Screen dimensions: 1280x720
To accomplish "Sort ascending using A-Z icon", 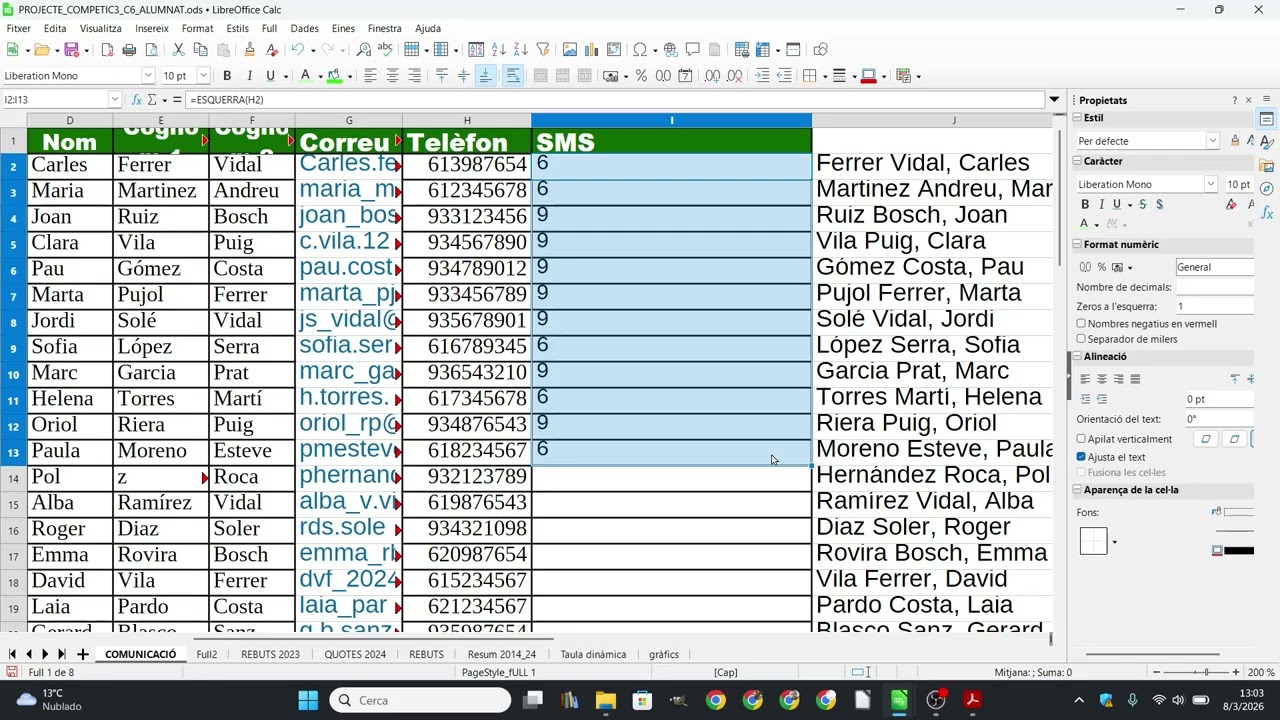I will click(x=499, y=50).
